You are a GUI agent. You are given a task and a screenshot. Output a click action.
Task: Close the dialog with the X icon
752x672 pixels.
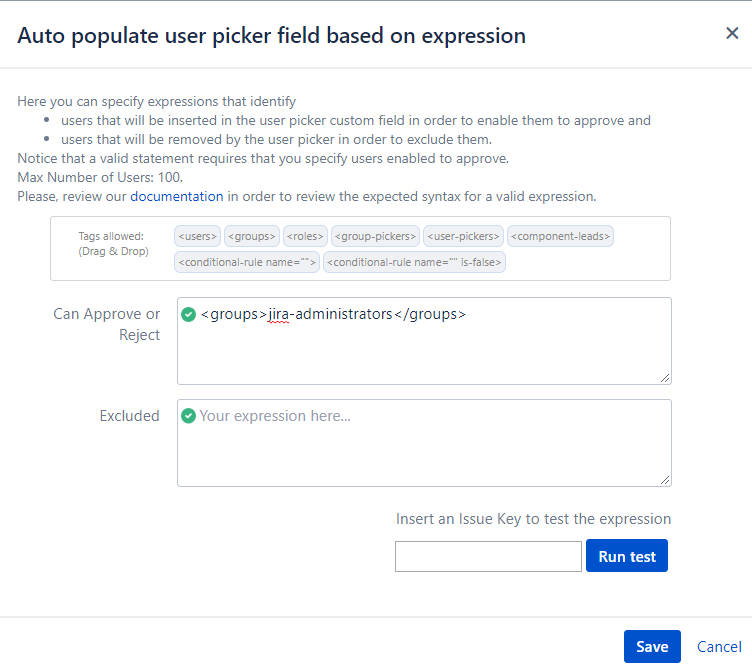[732, 33]
